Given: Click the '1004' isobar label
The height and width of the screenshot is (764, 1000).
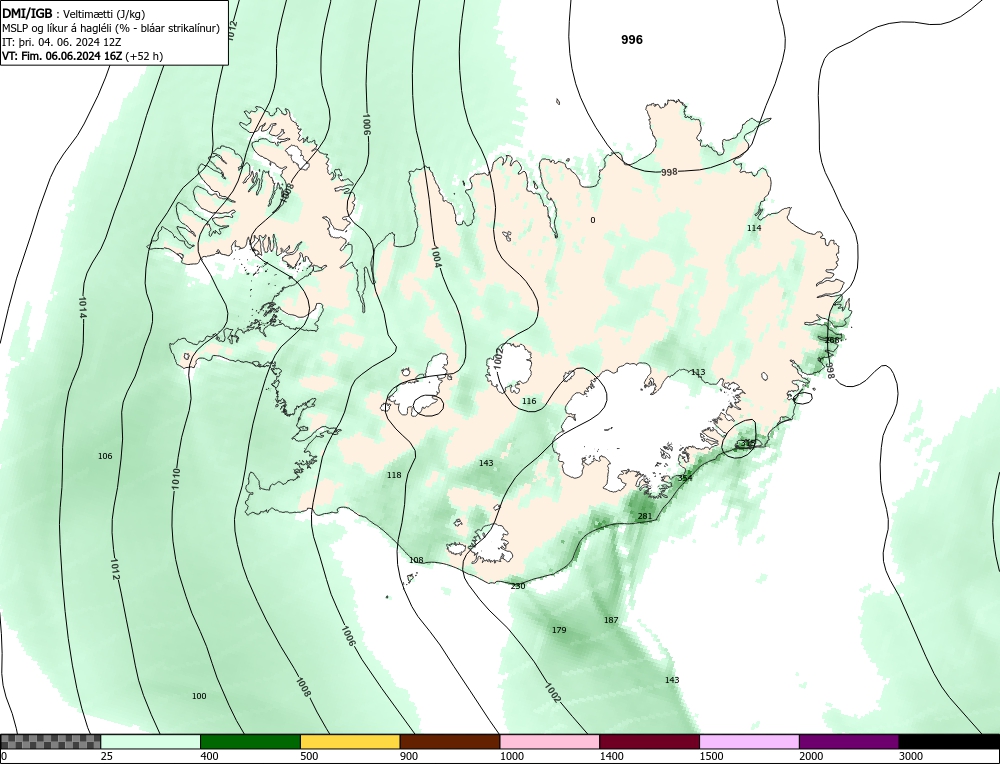Looking at the screenshot, I should tap(436, 256).
